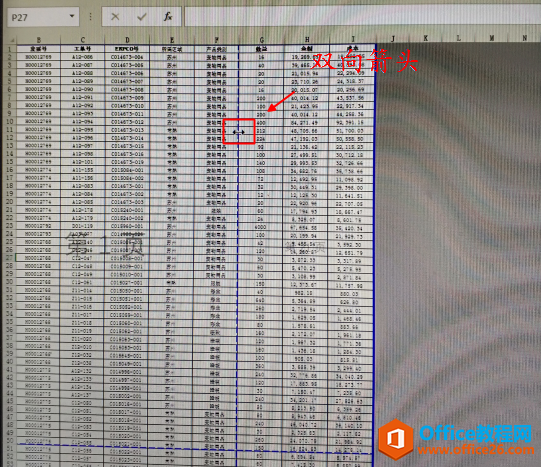Click cell containing C014673-008
This screenshot has width=541, height=467.
pos(127,89)
